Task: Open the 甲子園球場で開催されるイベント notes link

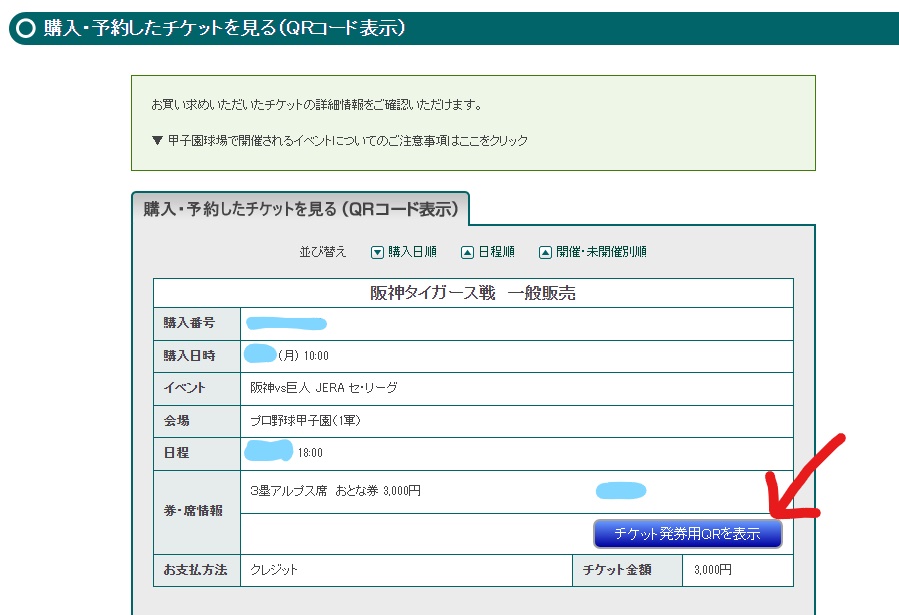Action: pos(347,140)
